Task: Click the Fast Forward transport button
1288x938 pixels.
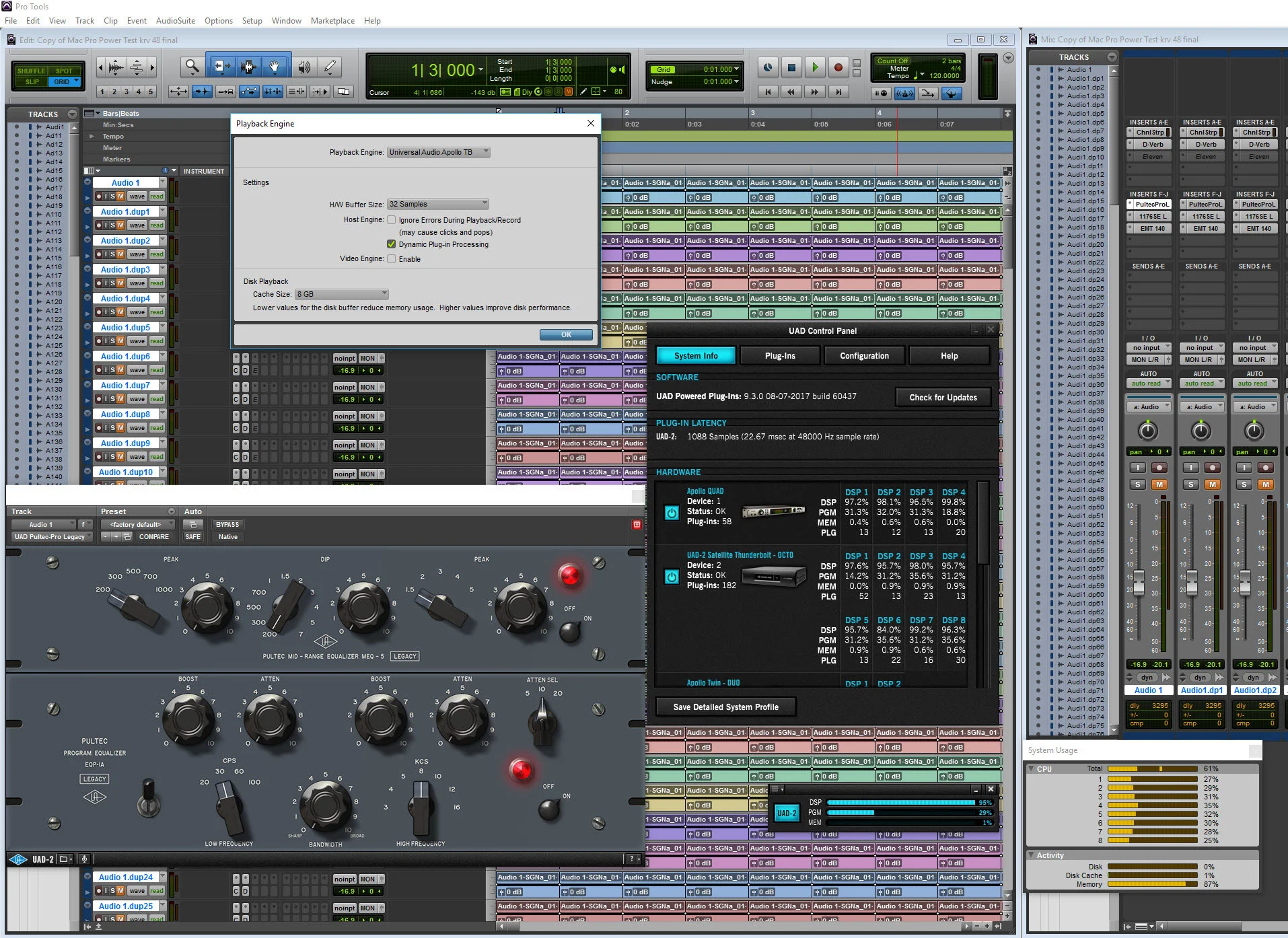Action: point(815,92)
